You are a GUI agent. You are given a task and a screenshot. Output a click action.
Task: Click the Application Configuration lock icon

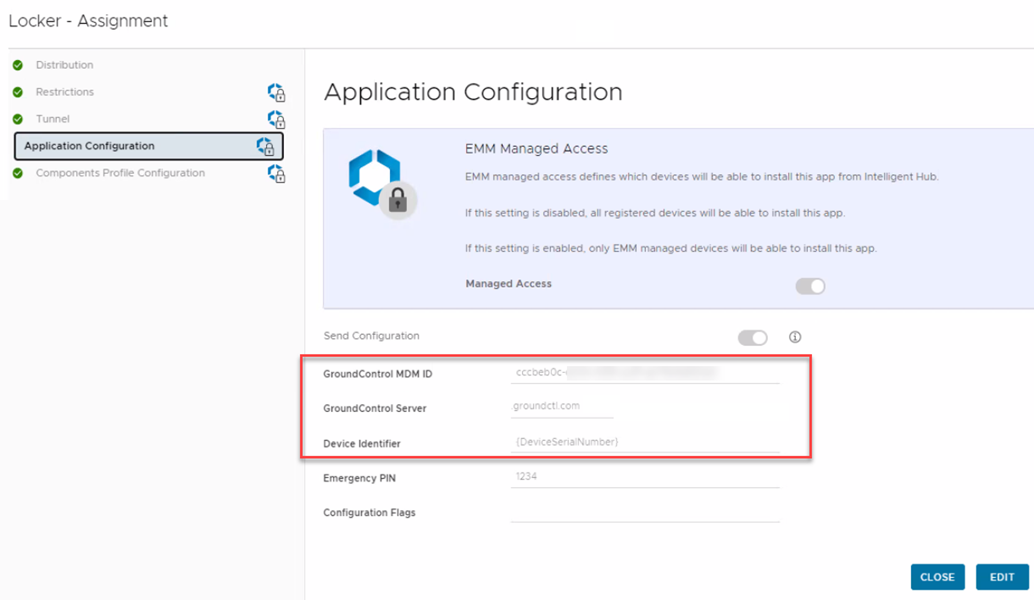[x=265, y=147]
